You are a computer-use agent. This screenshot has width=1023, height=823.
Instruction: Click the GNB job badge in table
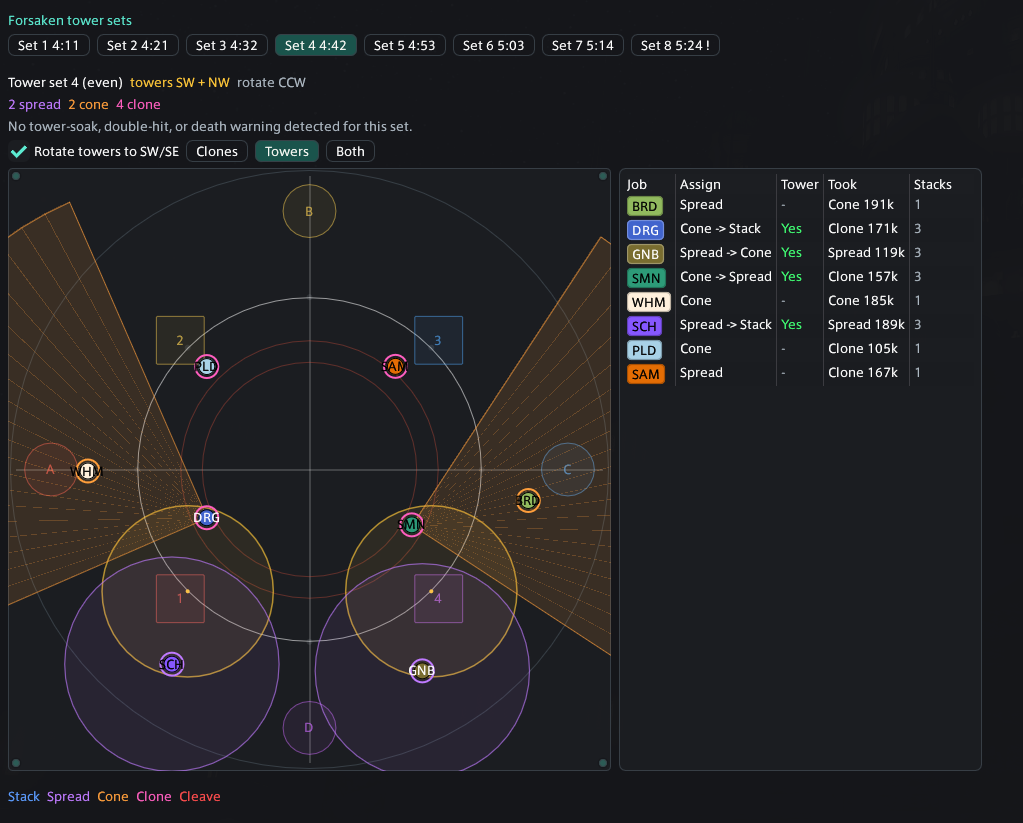(x=645, y=255)
